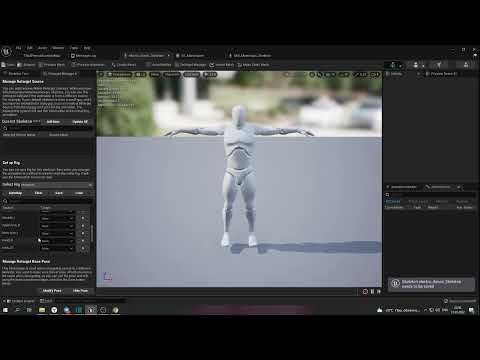Click the viewport scale snap setting

361,74
